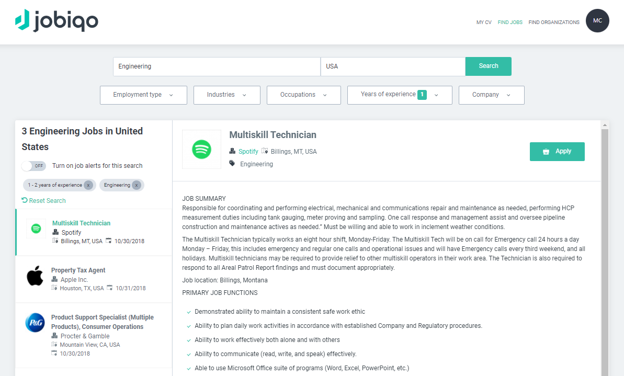Expand the Industries filter dropdown

click(227, 95)
